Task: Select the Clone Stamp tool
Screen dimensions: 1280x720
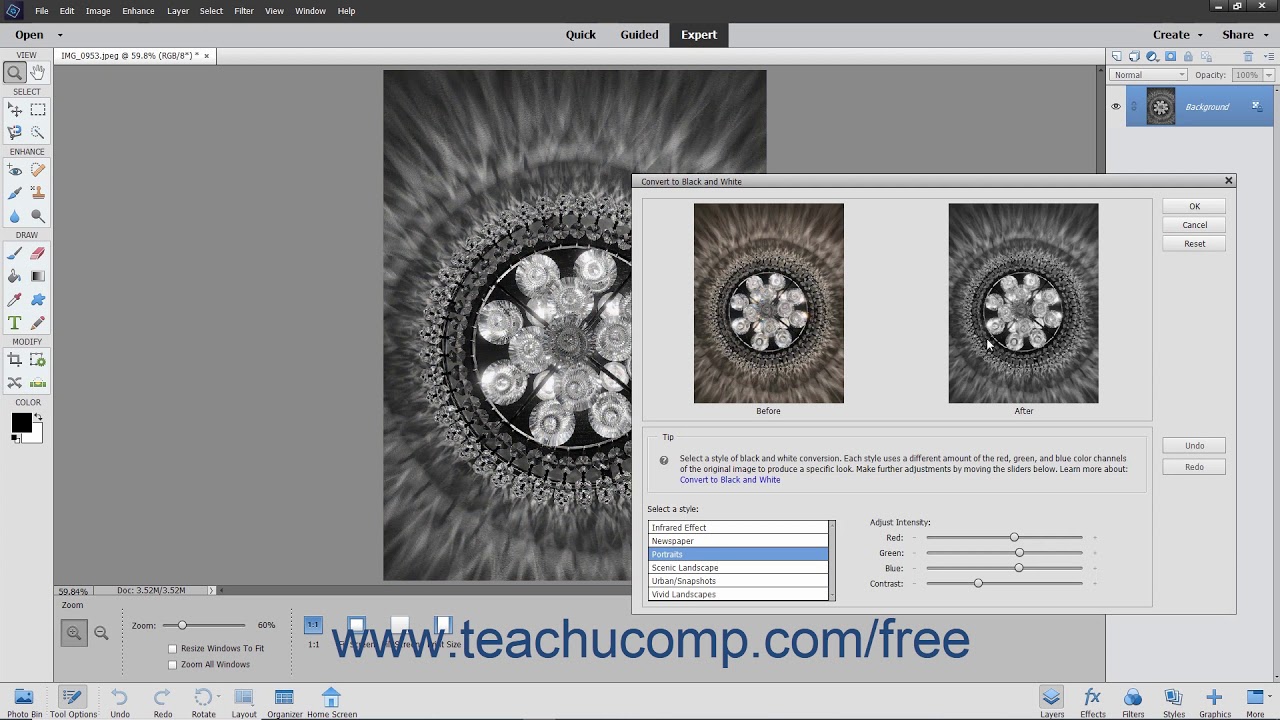Action: [38, 193]
